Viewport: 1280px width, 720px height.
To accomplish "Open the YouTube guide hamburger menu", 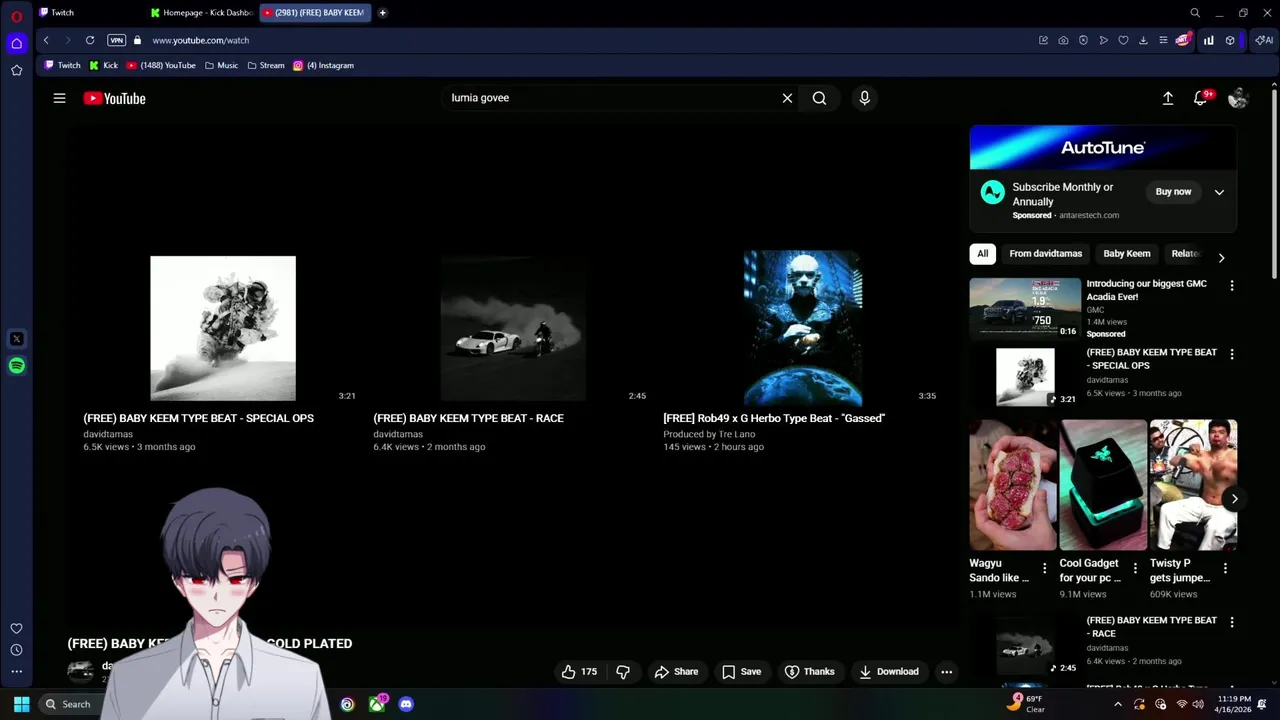I will [59, 98].
